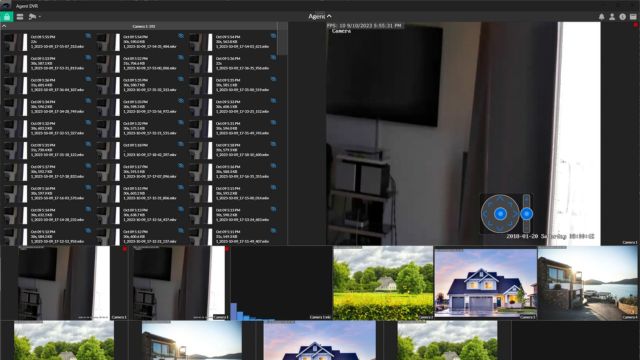Click the PTZ zoom slider knob
This screenshot has height=360, width=640.
pos(527,213)
